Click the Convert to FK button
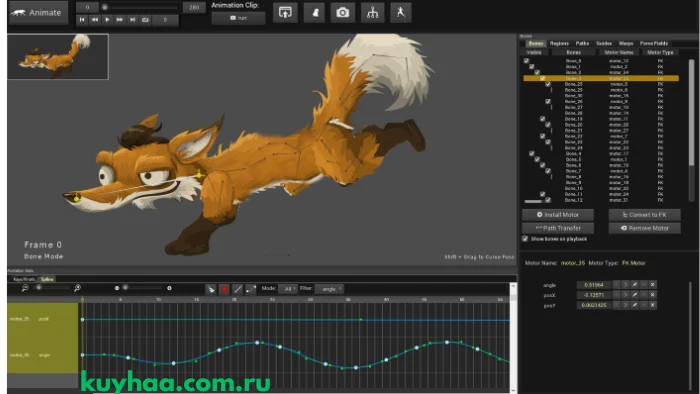Image resolution: width=700 pixels, height=394 pixels. (644, 215)
